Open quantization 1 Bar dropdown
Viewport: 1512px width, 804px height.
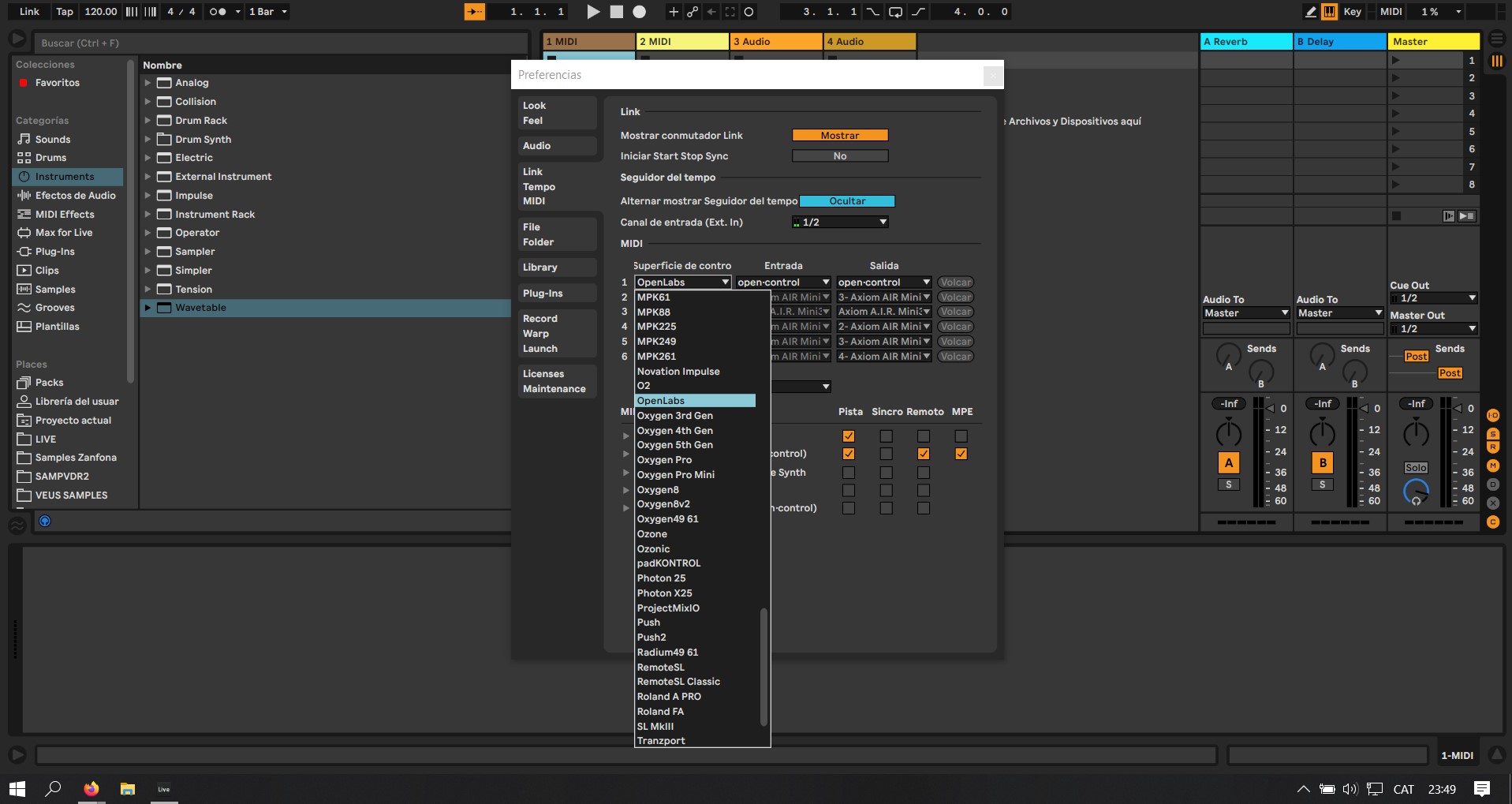268,12
